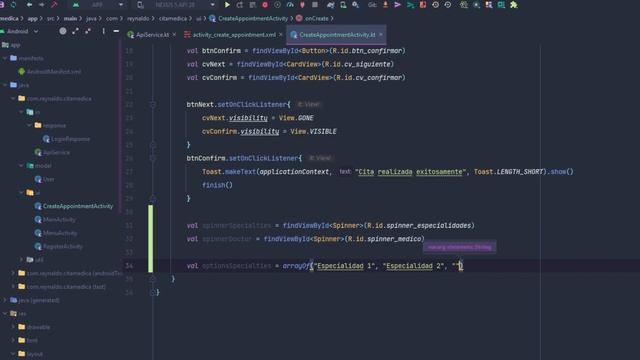
Task: Expand the font folder
Action: pyautogui.click(x=13, y=340)
